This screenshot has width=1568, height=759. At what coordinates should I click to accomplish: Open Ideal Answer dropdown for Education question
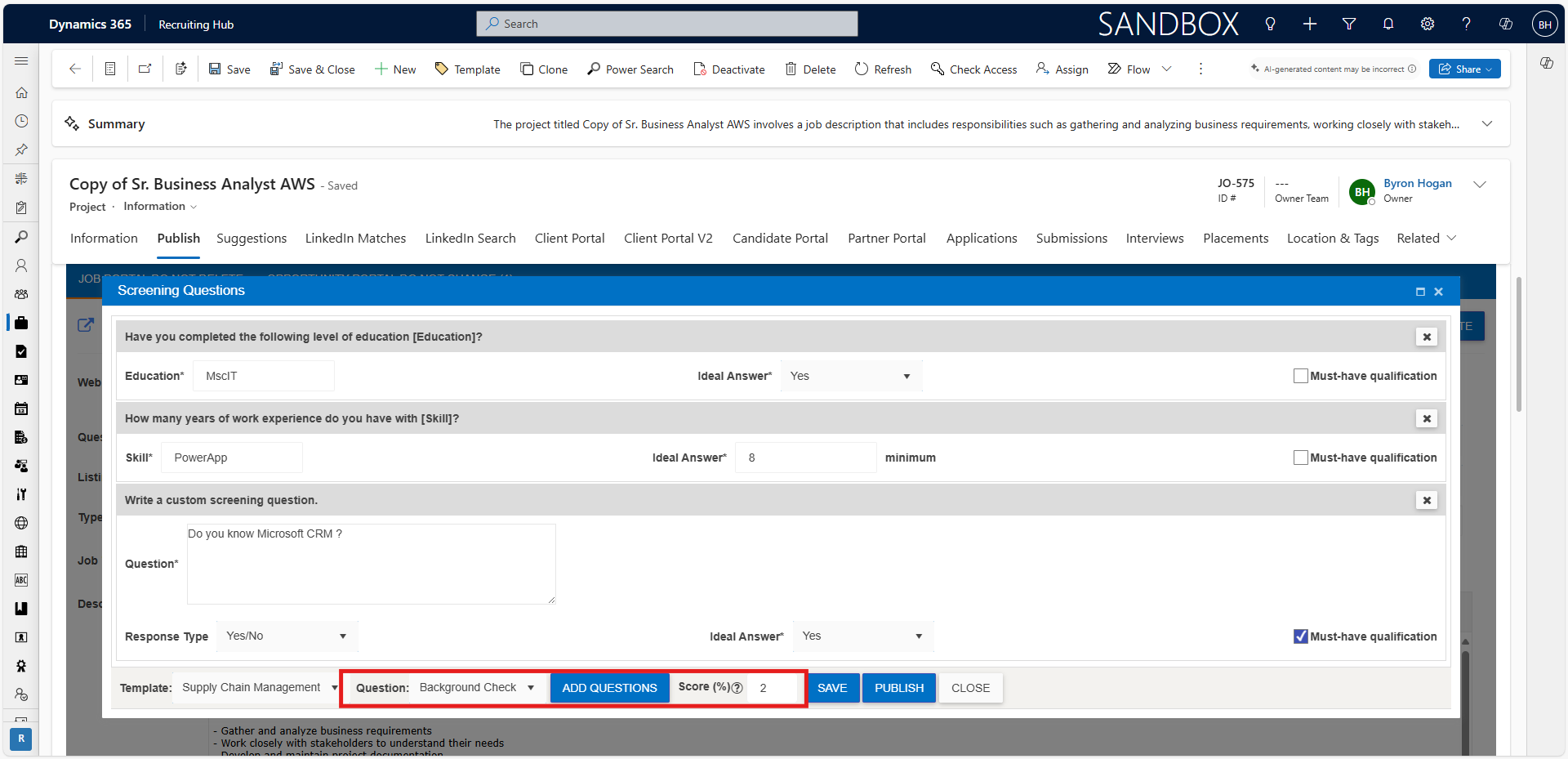851,376
